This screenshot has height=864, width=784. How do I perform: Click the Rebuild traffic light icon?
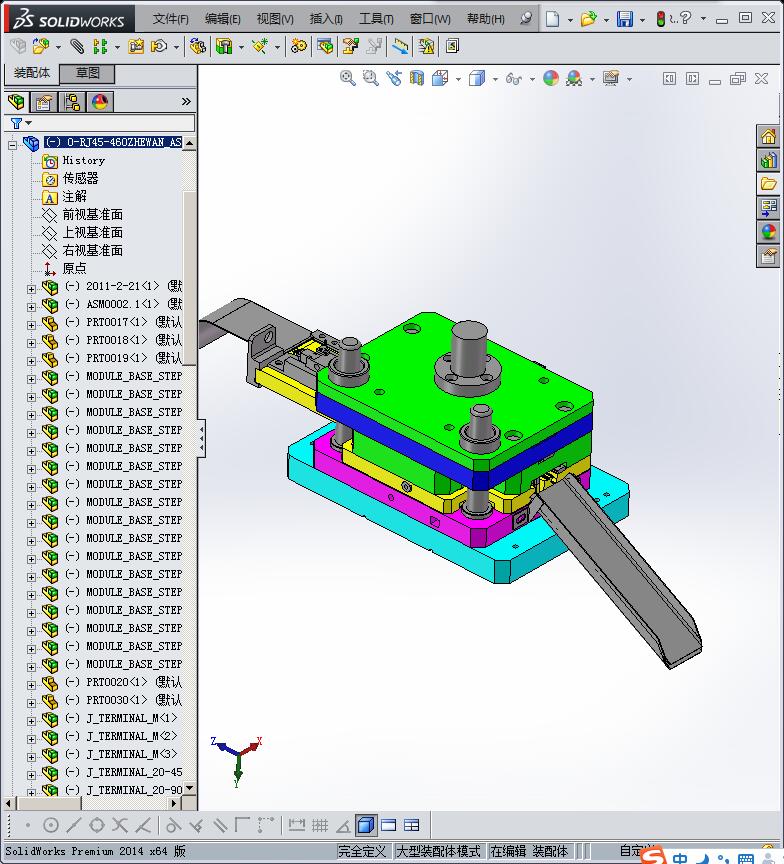pos(660,19)
